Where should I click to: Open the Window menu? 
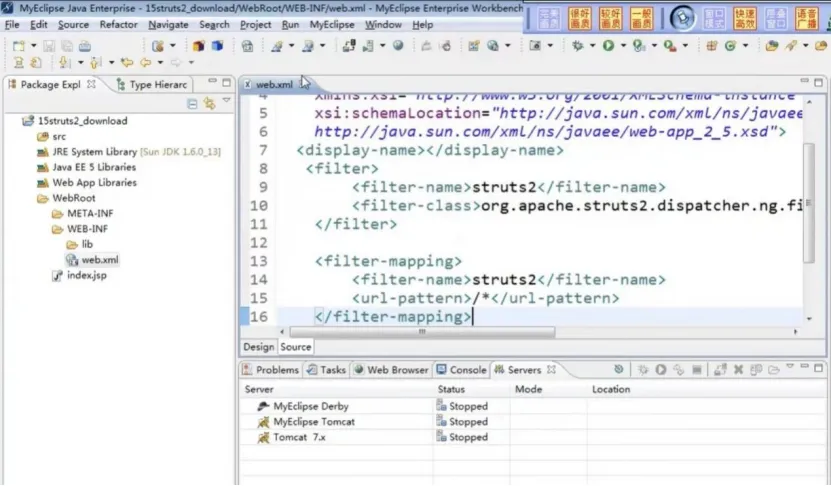[383, 24]
